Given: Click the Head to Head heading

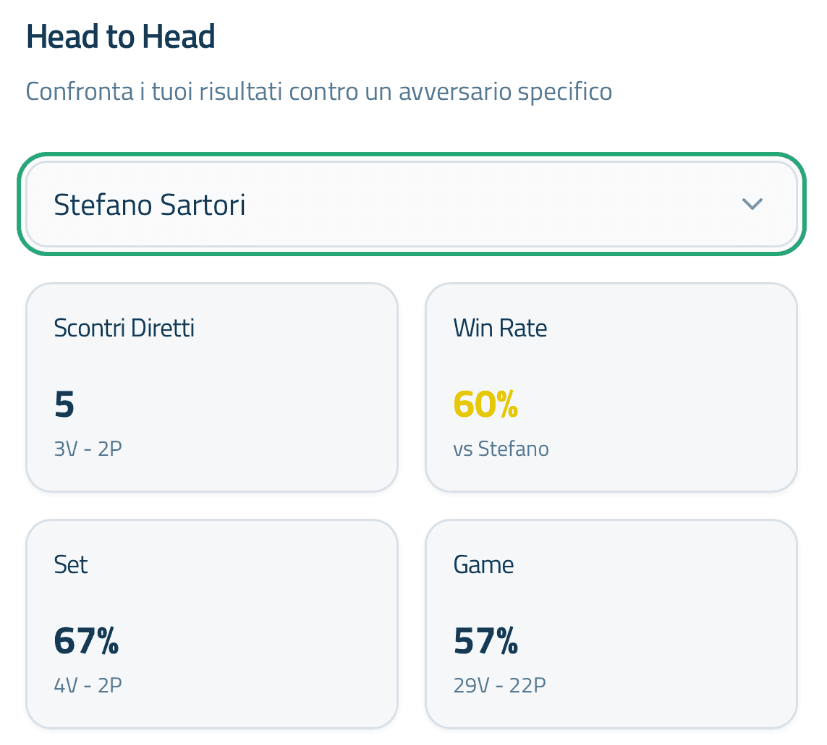Looking at the screenshot, I should (120, 37).
